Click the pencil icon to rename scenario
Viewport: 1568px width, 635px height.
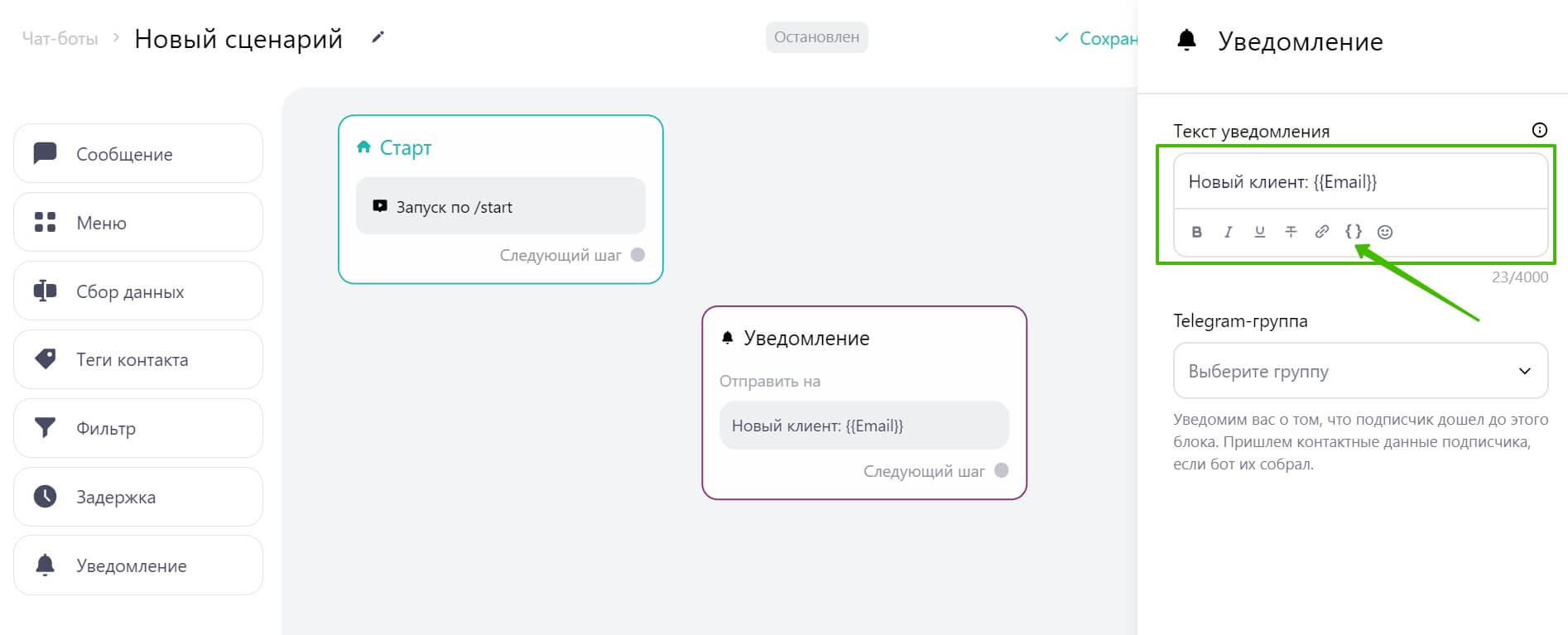click(378, 37)
